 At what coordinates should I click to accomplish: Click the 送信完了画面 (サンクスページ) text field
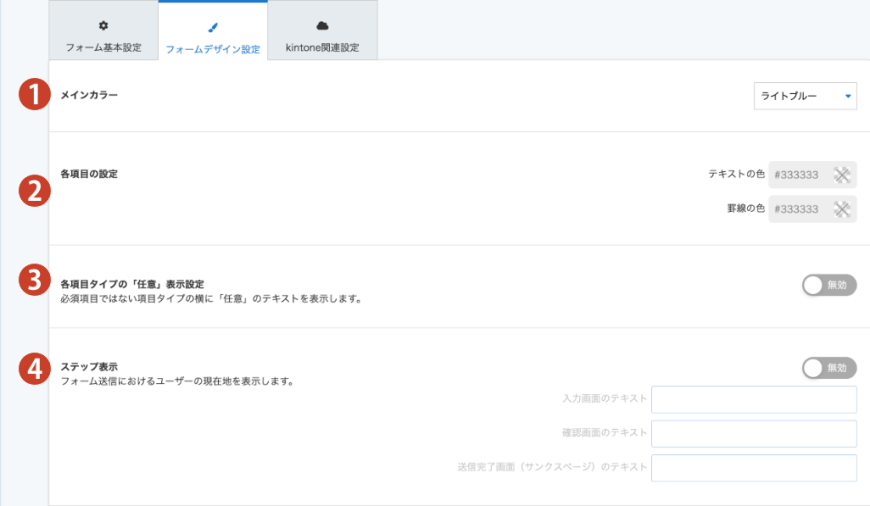(753, 468)
